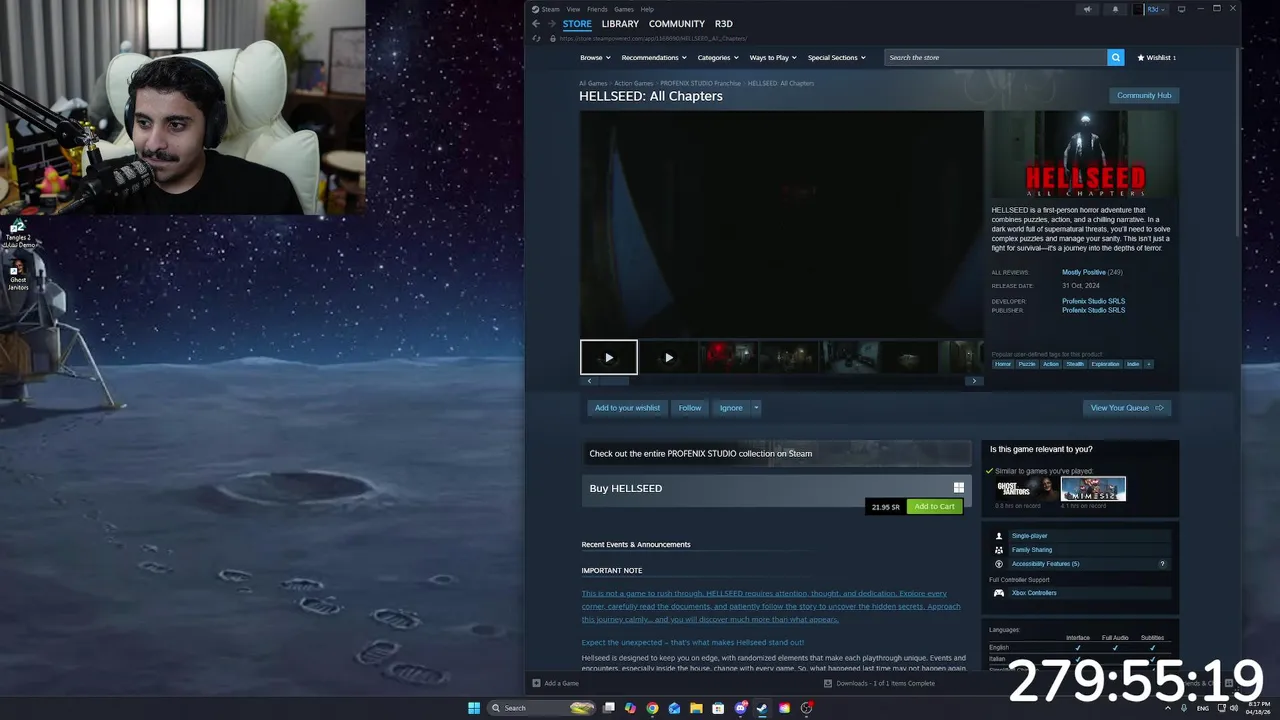Go back with Steam's back arrow

click(x=536, y=24)
